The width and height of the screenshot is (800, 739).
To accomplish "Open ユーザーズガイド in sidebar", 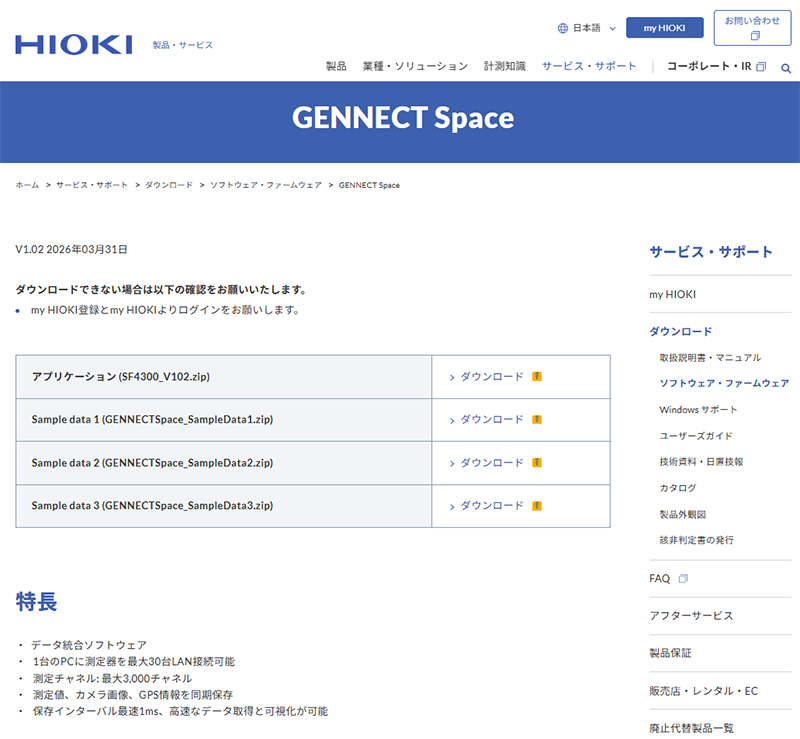I will point(696,435).
